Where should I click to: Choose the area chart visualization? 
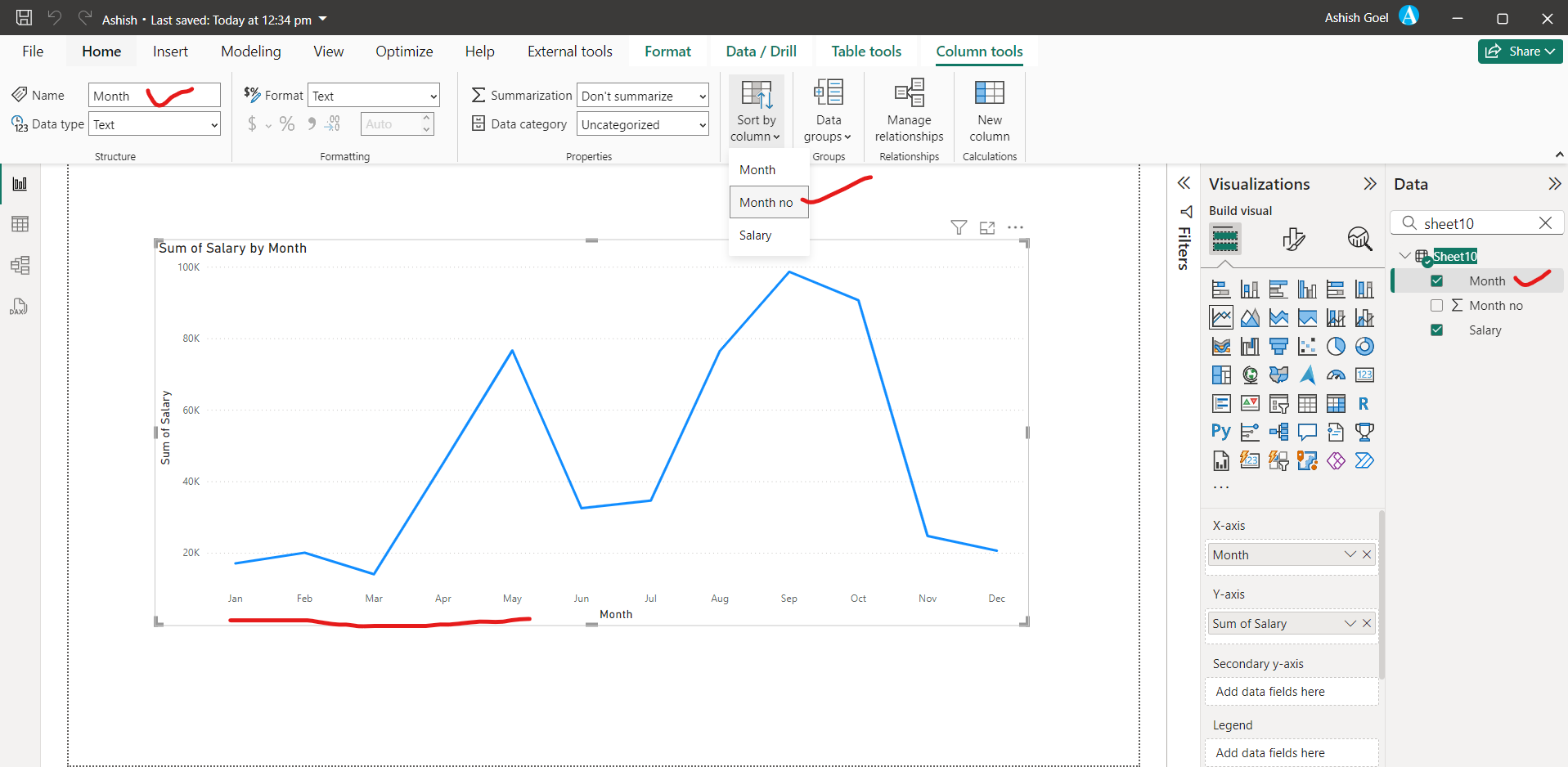point(1250,317)
